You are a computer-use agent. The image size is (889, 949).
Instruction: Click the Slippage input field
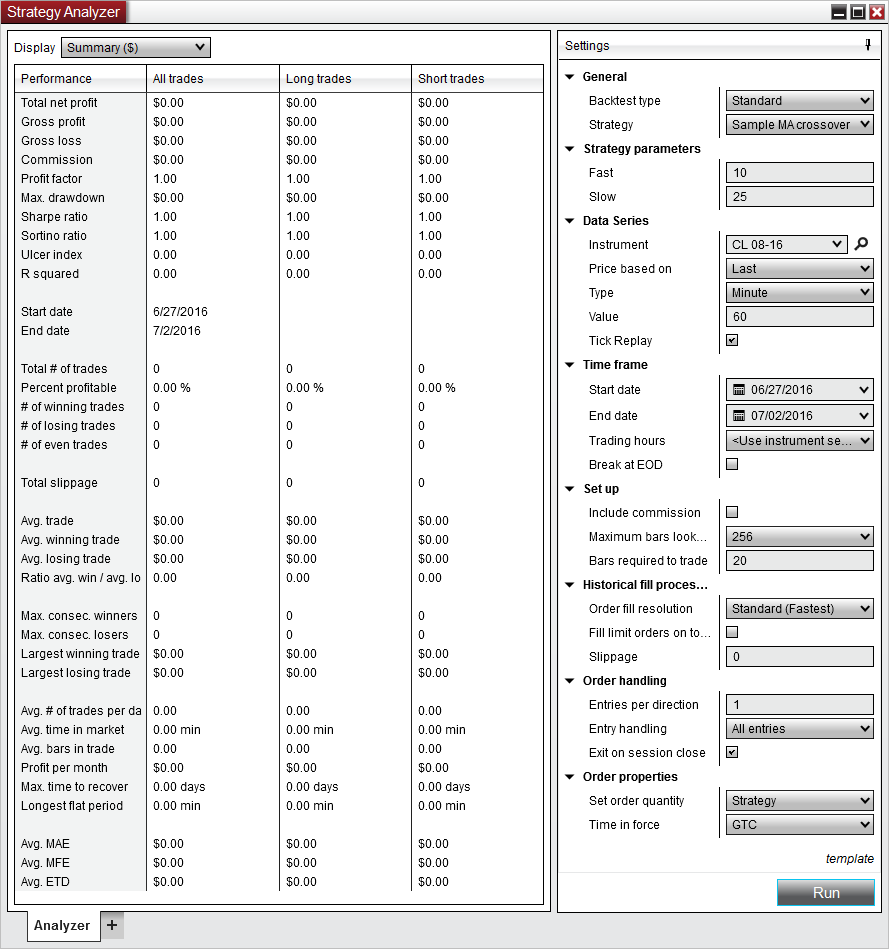tap(799, 657)
